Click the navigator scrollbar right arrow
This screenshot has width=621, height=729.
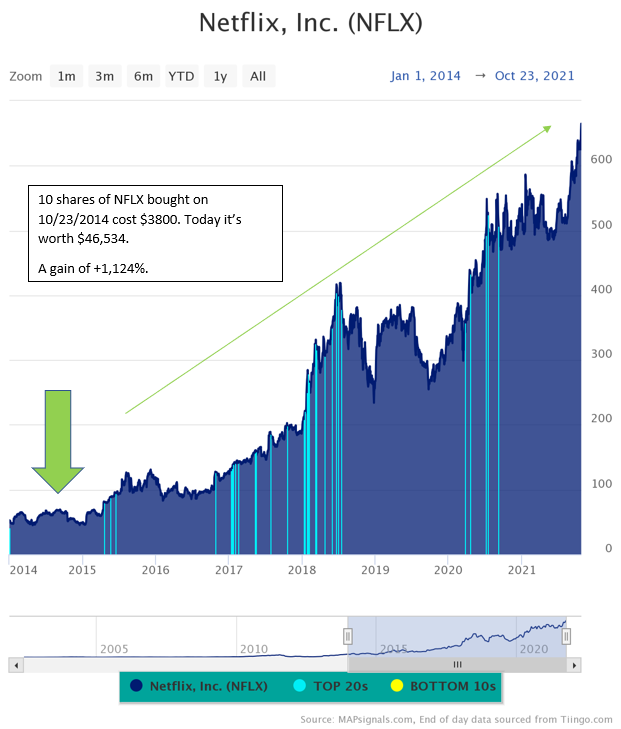[574, 665]
